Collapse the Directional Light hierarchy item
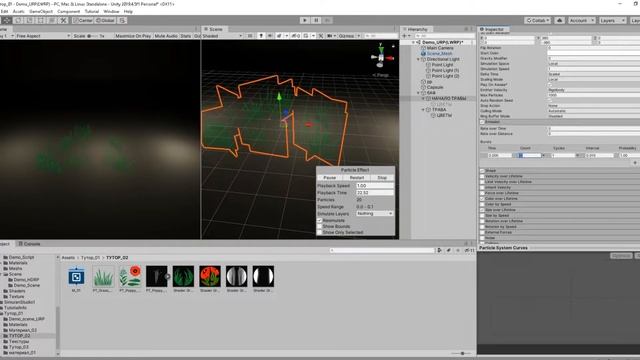 (418, 59)
